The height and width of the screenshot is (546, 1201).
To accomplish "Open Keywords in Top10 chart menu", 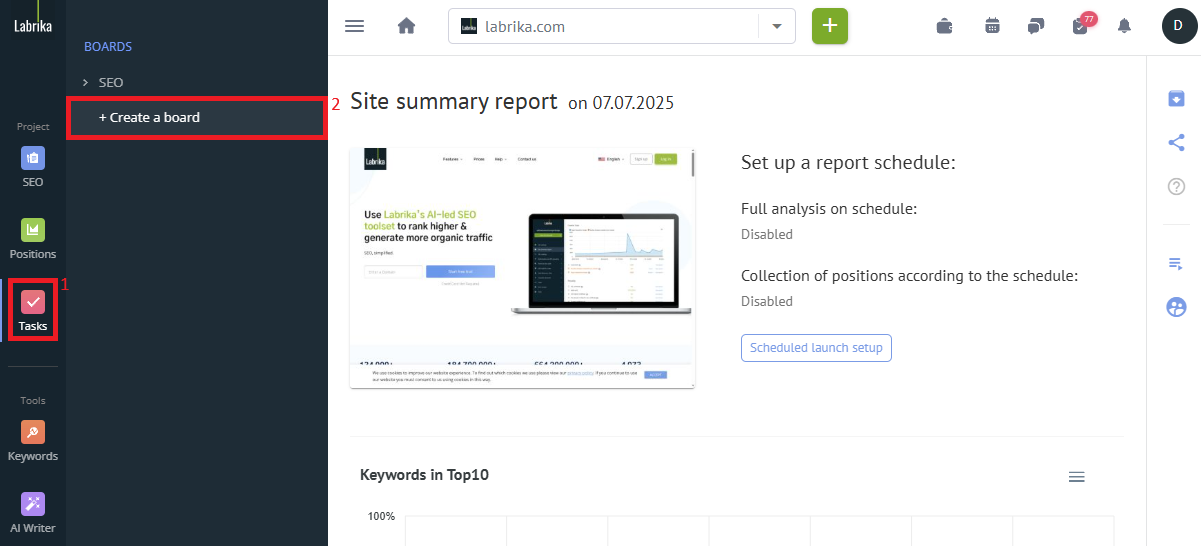I will [x=1076, y=477].
